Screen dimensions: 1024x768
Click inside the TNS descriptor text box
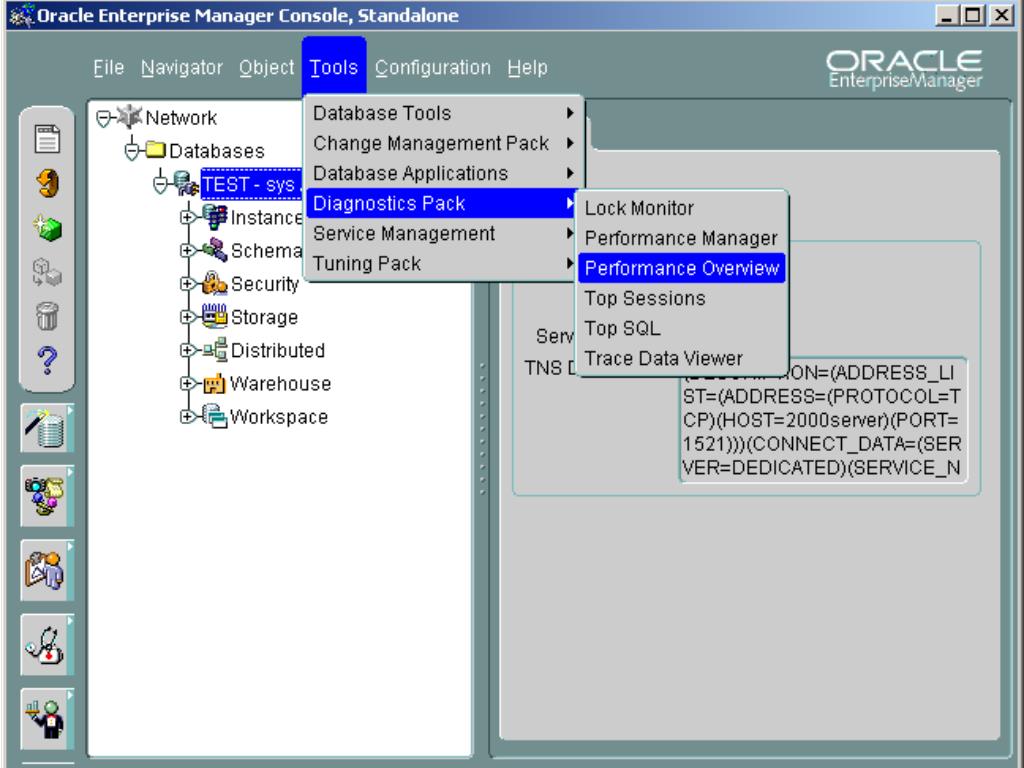[x=823, y=421]
